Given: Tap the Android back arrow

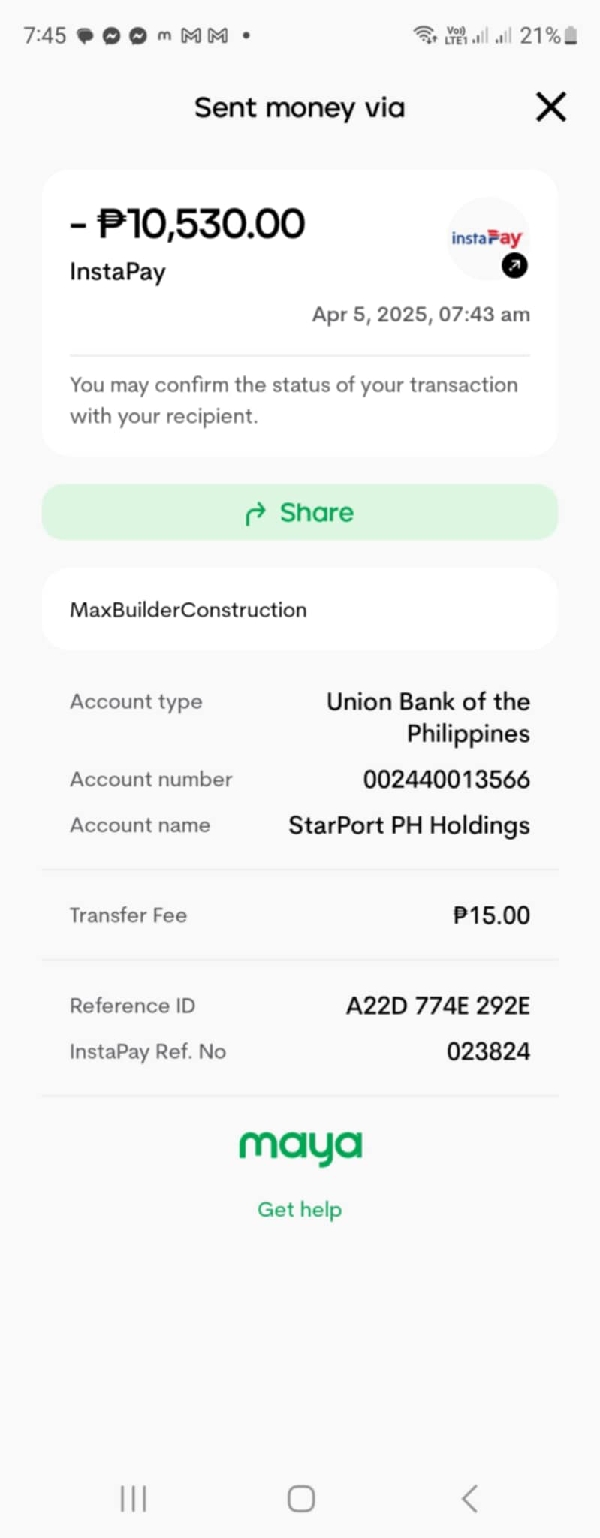Looking at the screenshot, I should tap(469, 1497).
